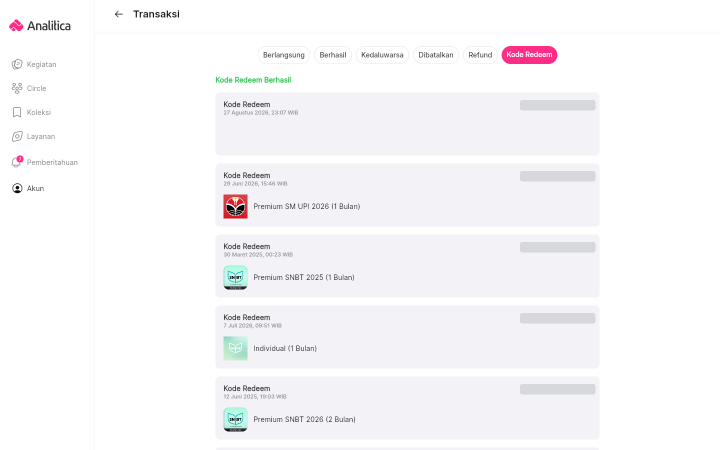720x450 pixels.
Task: Go to Circle menu label
Action: click(36, 88)
